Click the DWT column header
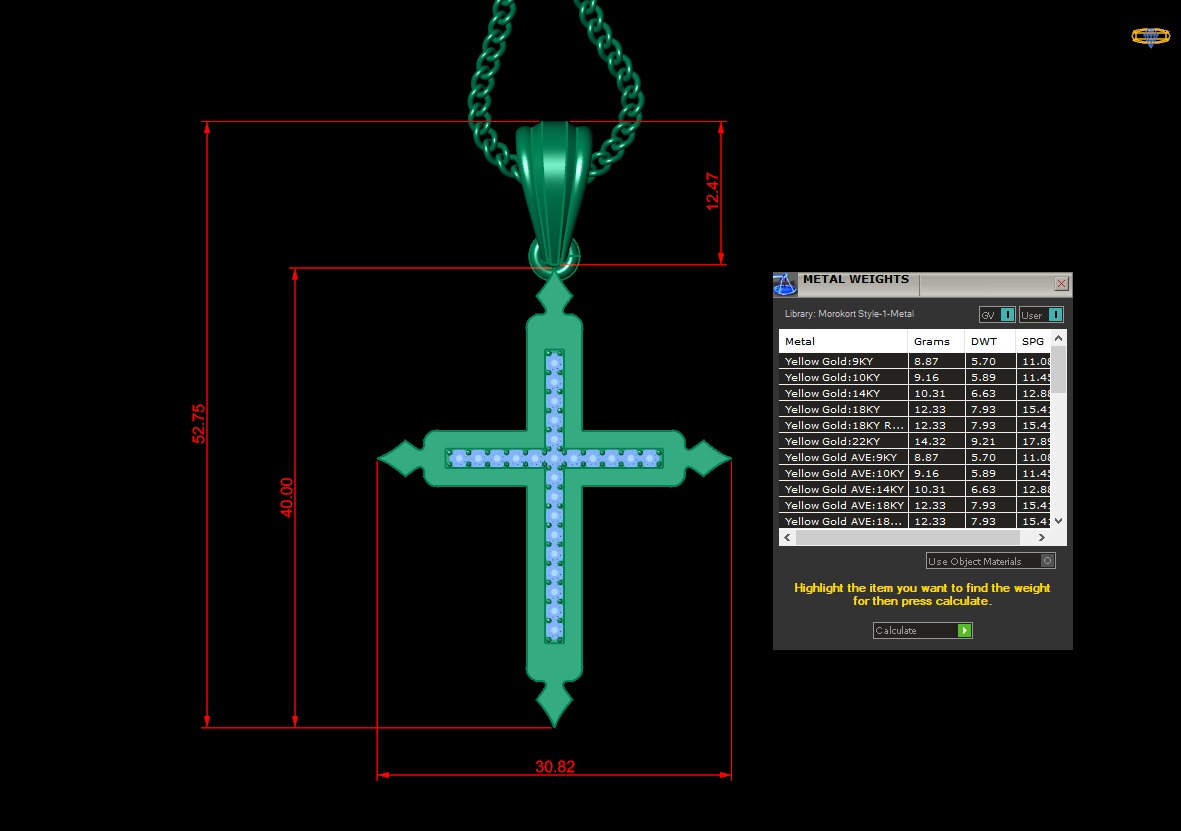Viewport: 1181px width, 831px height. pos(990,341)
